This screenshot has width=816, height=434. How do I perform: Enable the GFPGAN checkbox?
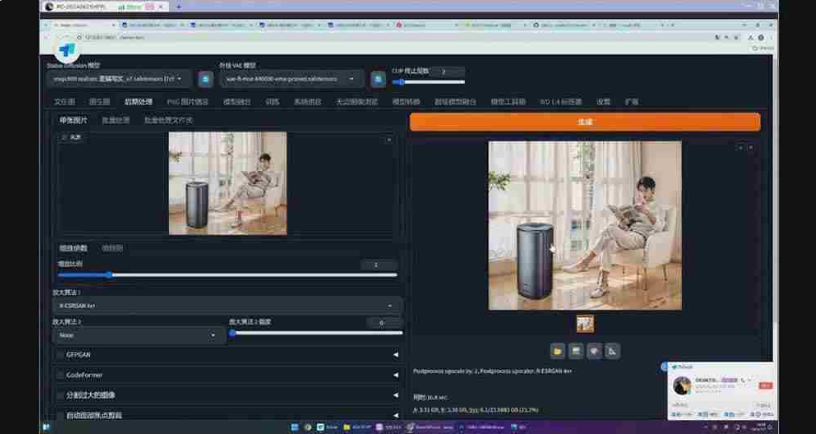[61, 355]
